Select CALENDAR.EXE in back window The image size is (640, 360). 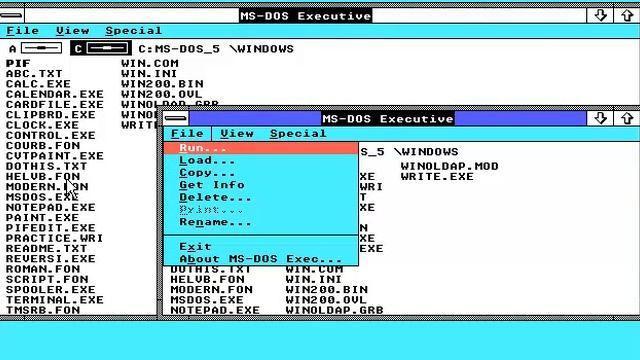(55, 94)
